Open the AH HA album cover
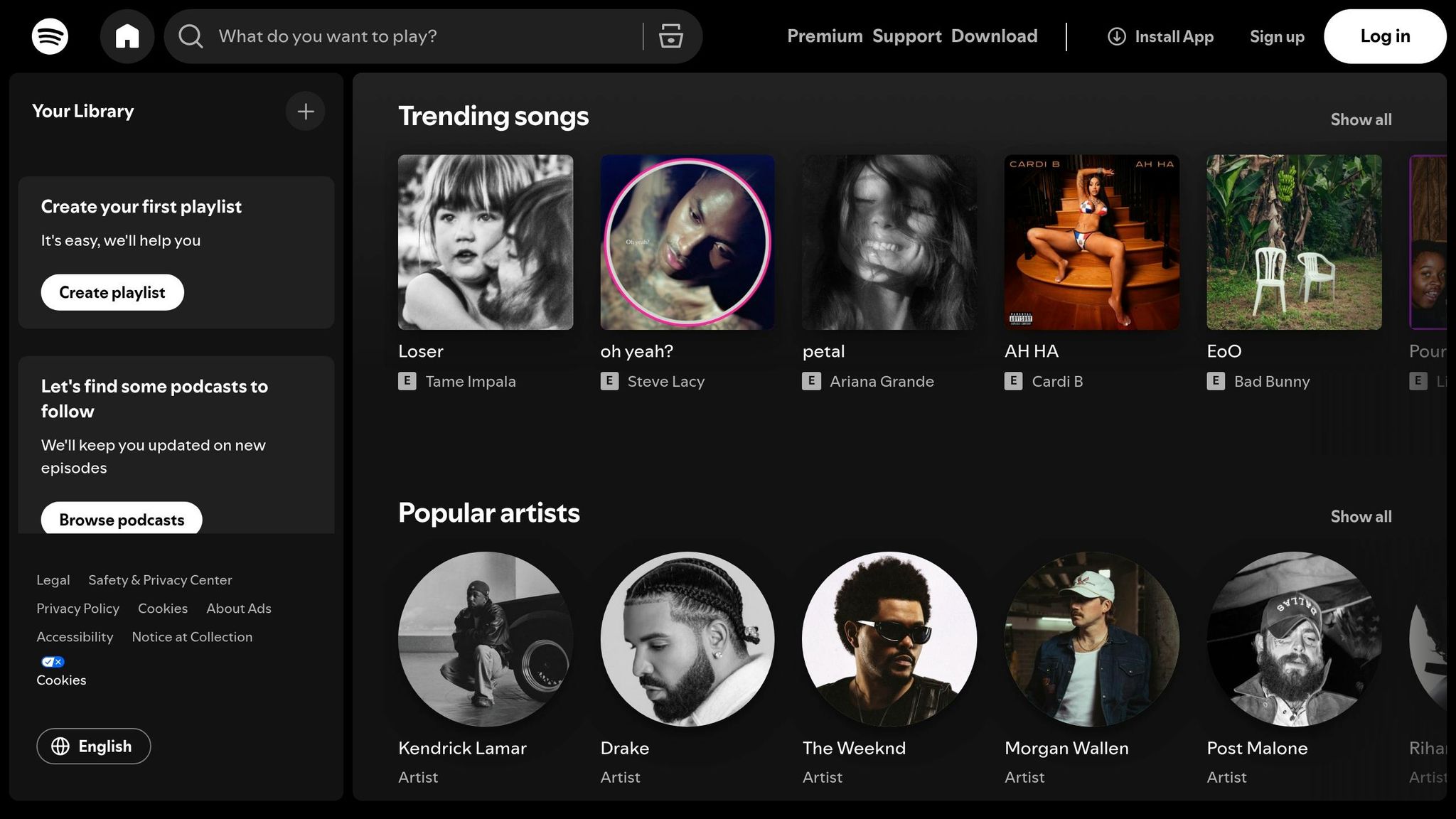 coord(1091,242)
